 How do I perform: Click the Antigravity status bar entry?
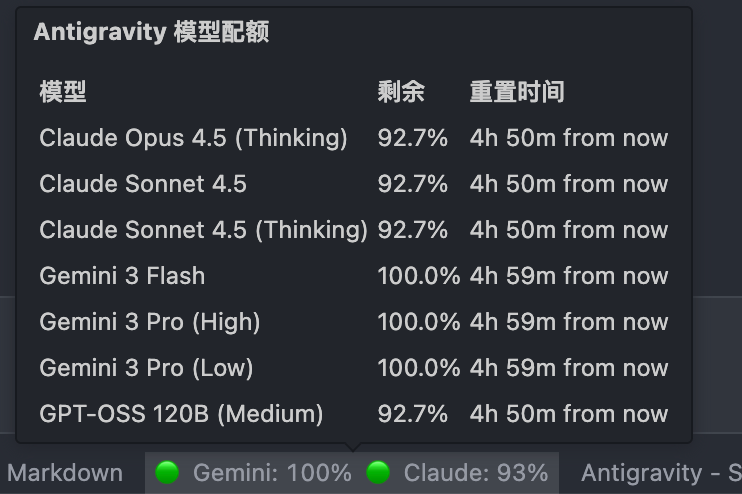coord(661,473)
